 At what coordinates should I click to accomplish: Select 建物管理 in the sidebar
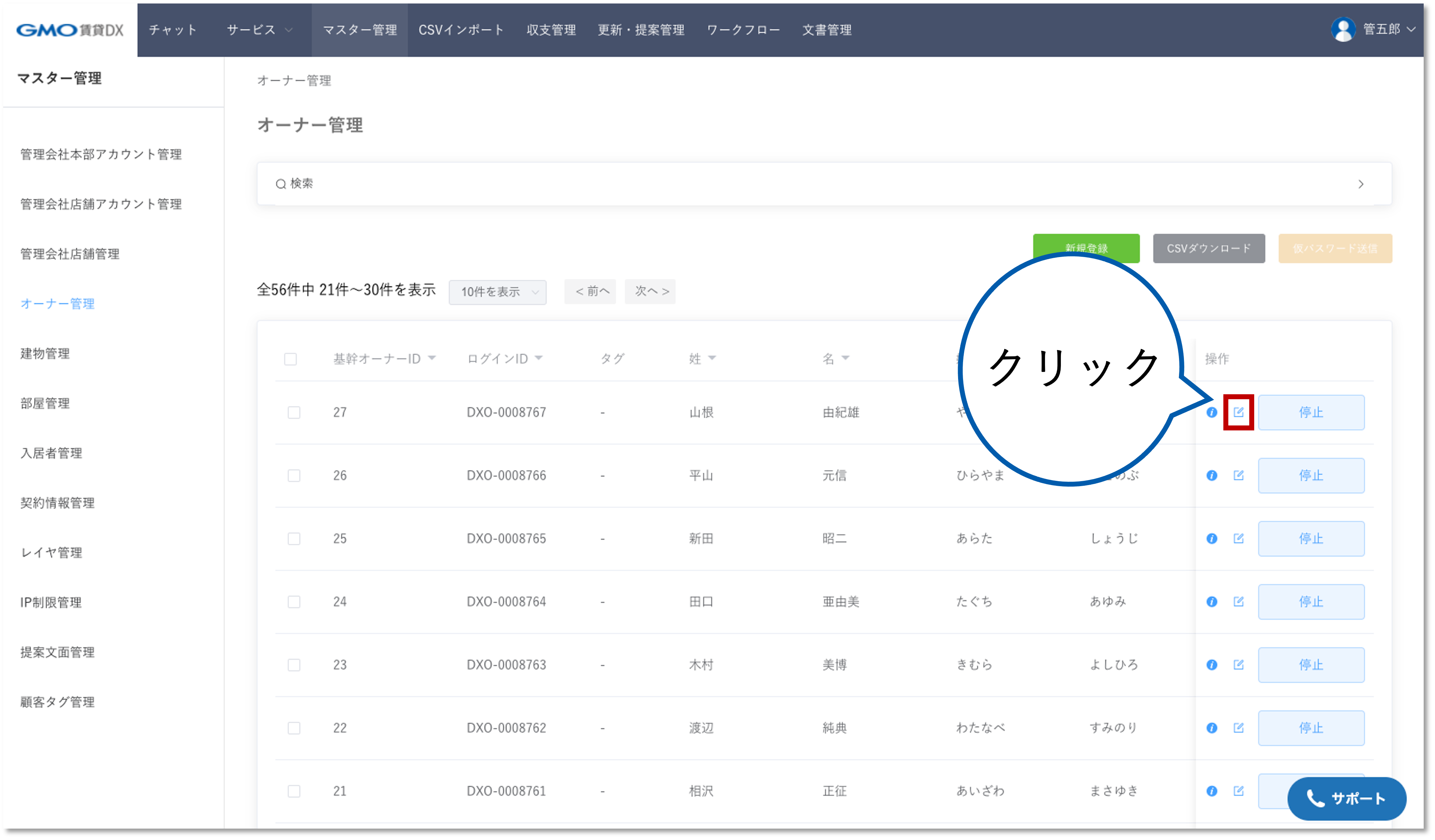coord(45,354)
